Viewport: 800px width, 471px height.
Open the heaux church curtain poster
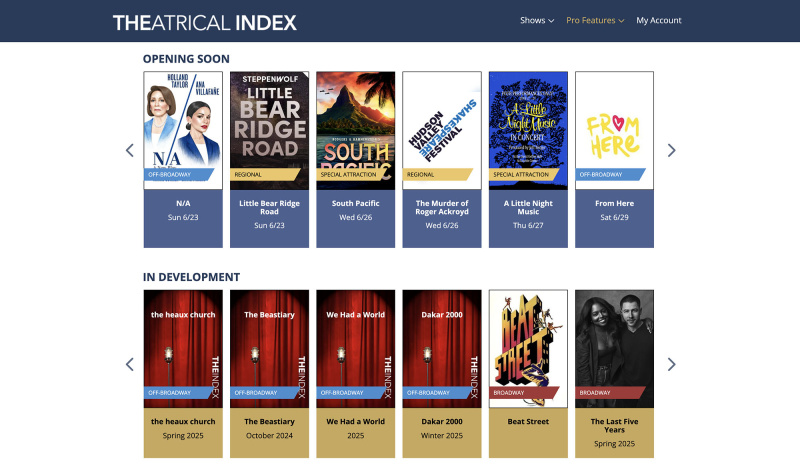(183, 349)
